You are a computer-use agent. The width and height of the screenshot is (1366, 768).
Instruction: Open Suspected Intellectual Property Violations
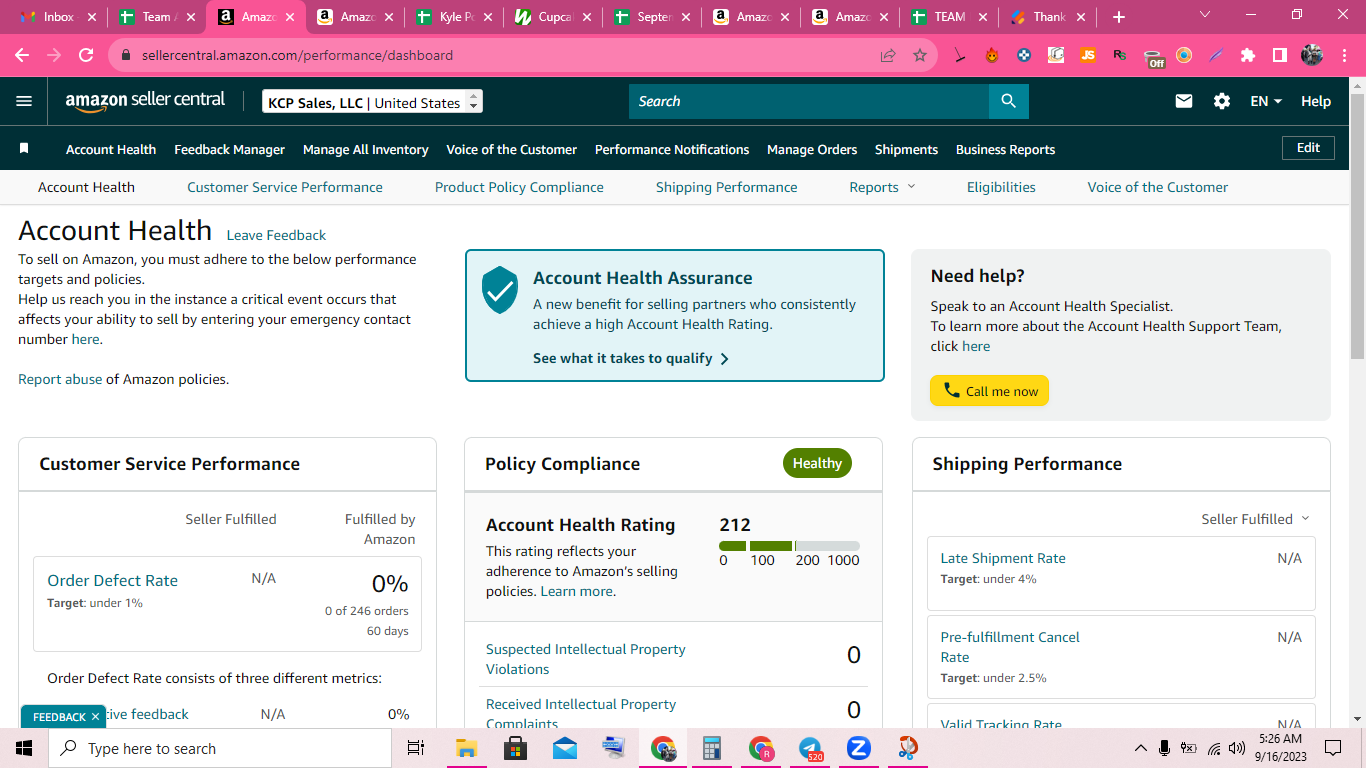585,659
